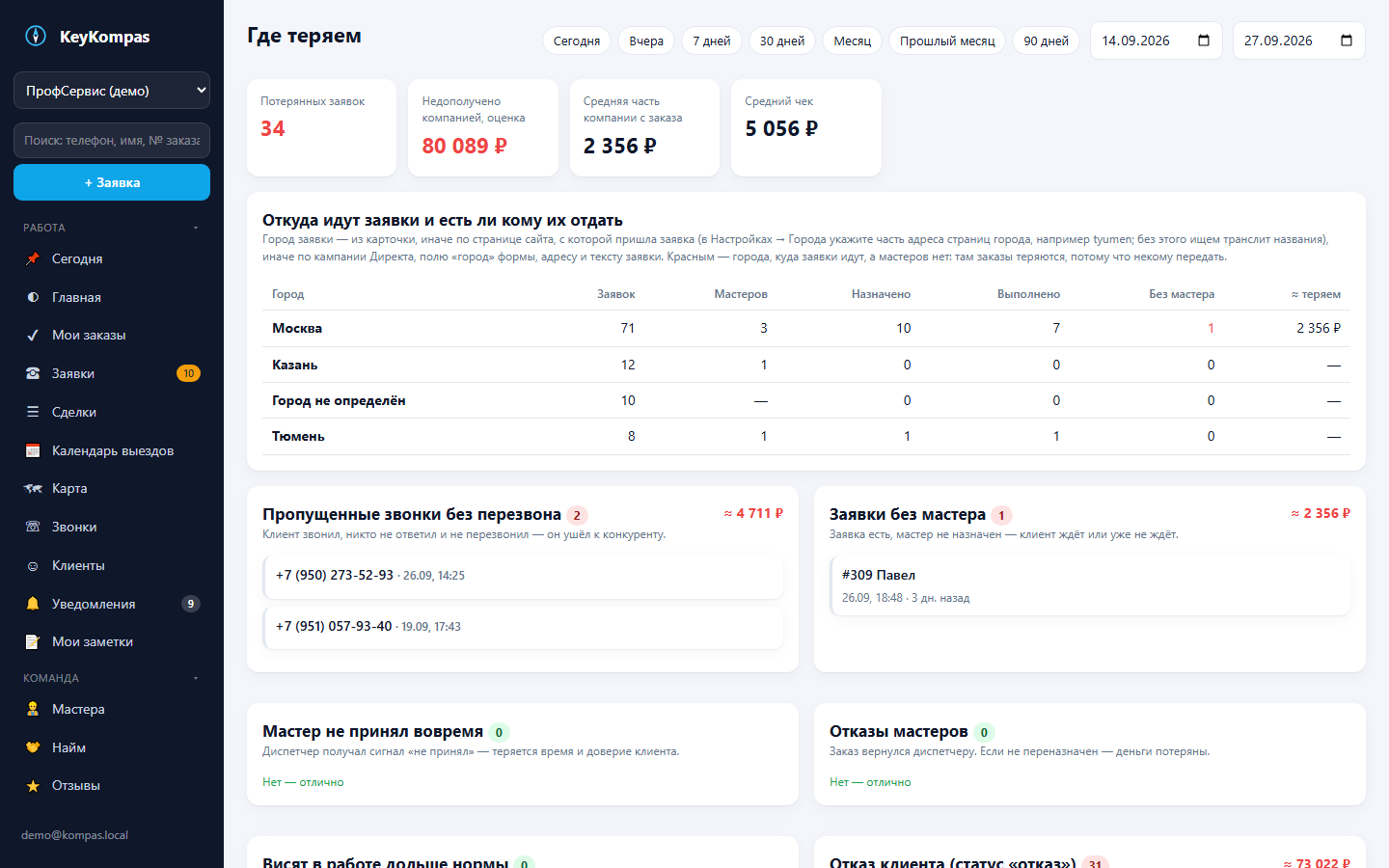Click the calendar icon beside Календарь выездов
Screen dimensions: 1389x868
(x=33, y=450)
